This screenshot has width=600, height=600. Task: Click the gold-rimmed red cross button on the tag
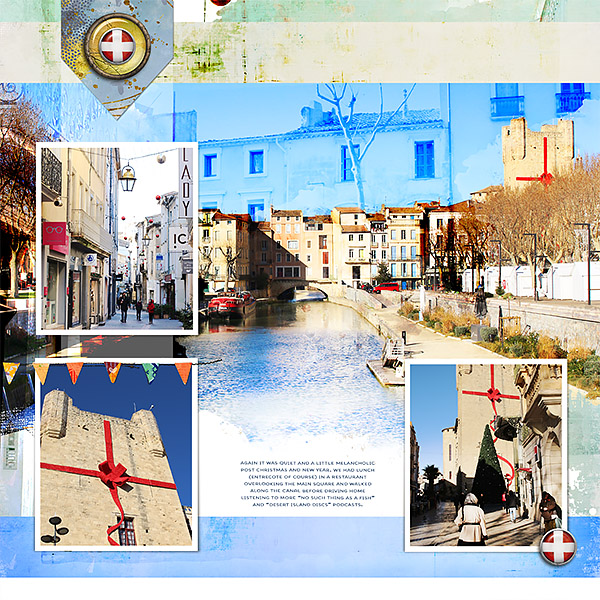(x=117, y=46)
